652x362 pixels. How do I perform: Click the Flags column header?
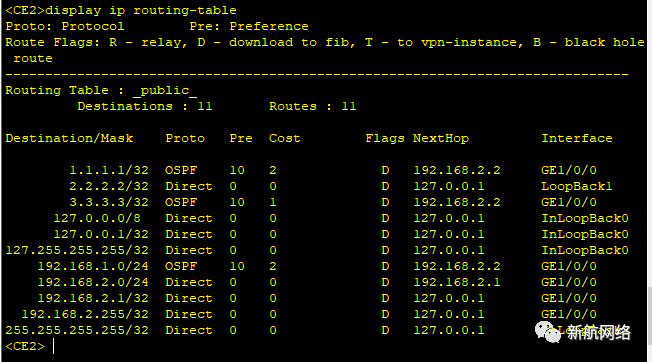pyautogui.click(x=385, y=138)
